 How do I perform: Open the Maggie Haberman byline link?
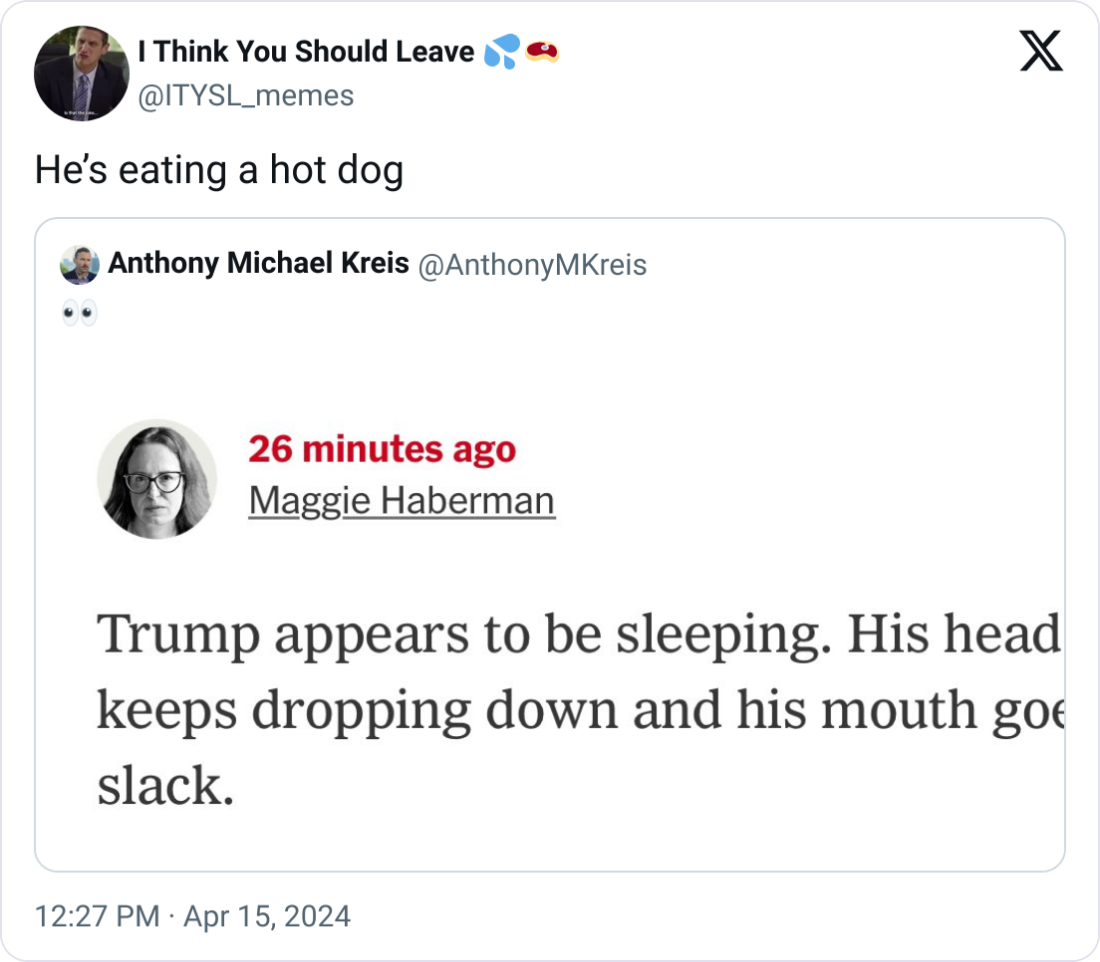[400, 500]
